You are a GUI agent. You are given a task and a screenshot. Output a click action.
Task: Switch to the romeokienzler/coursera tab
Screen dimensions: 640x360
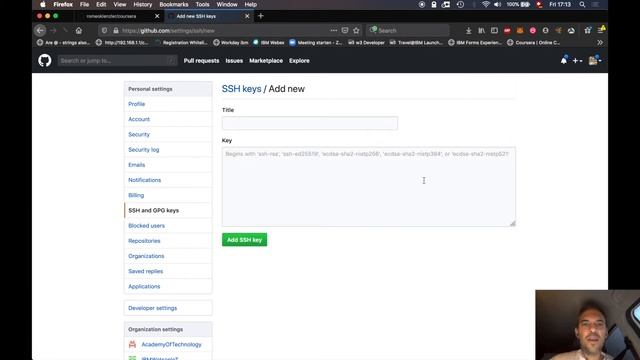coord(111,16)
